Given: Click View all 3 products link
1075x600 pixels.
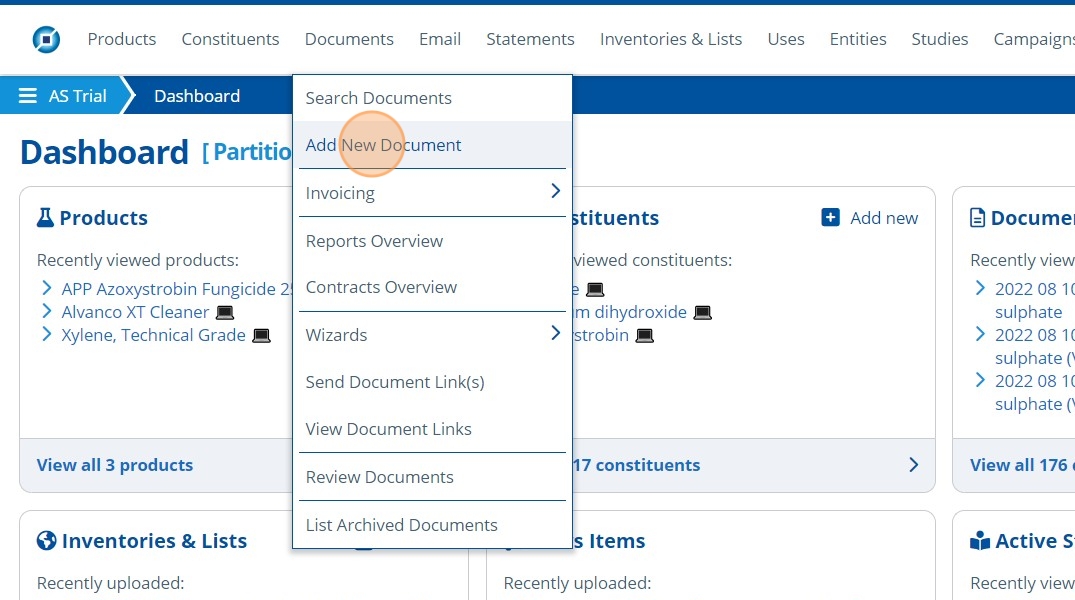Looking at the screenshot, I should pyautogui.click(x=114, y=465).
